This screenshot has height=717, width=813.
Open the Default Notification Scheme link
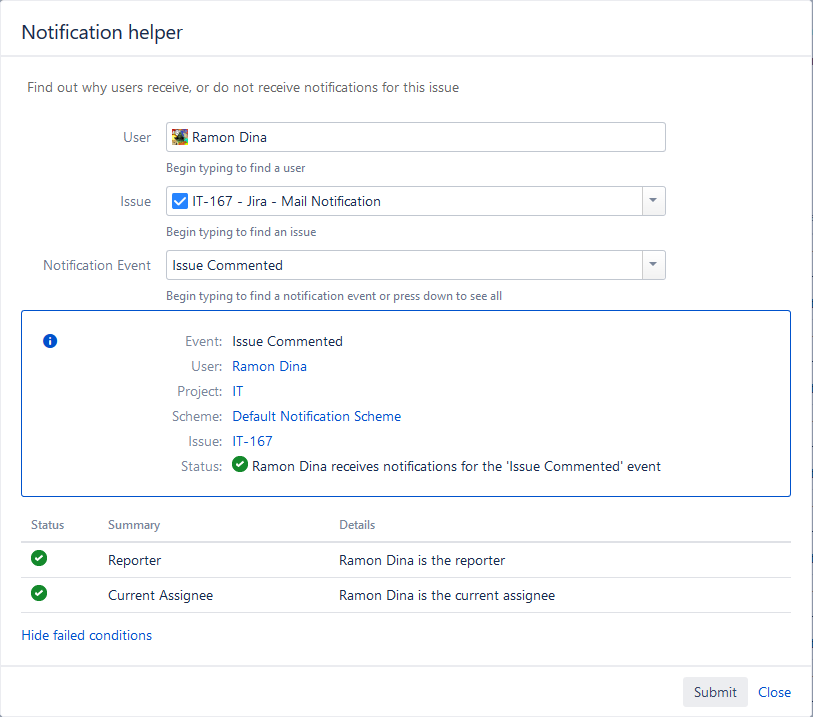[x=316, y=416]
